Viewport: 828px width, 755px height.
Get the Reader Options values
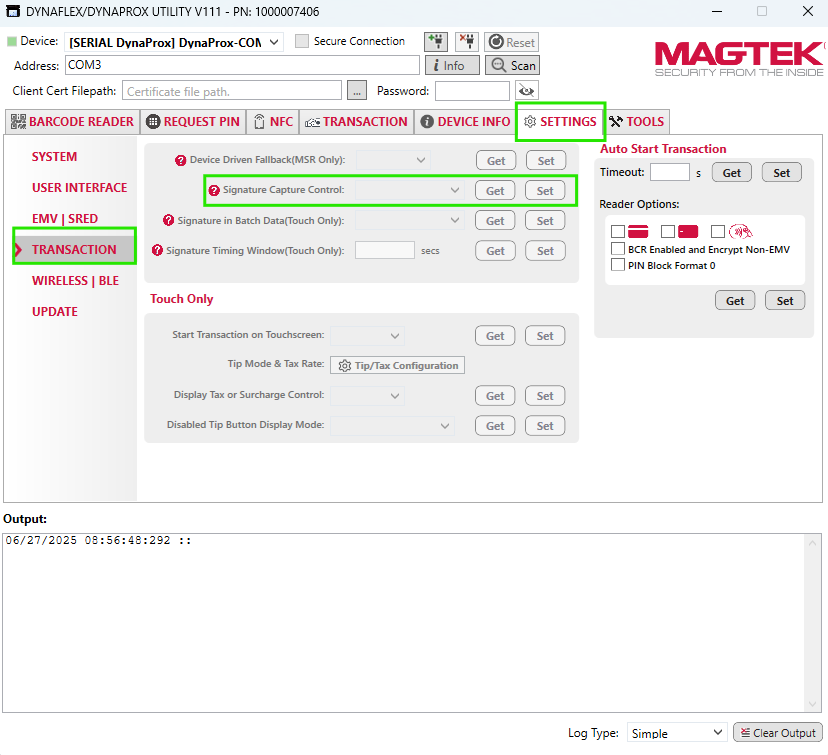(x=735, y=300)
